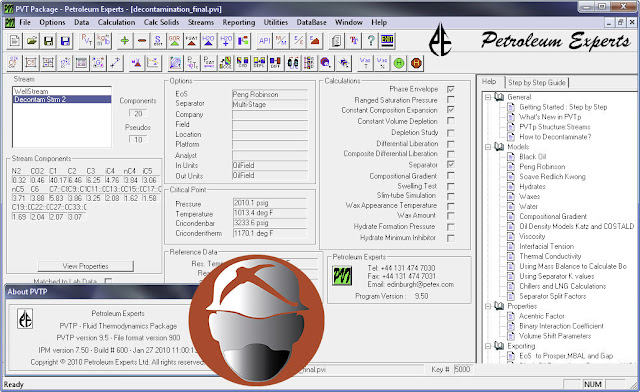Click the PSAT red triangle icon

pos(191,41)
